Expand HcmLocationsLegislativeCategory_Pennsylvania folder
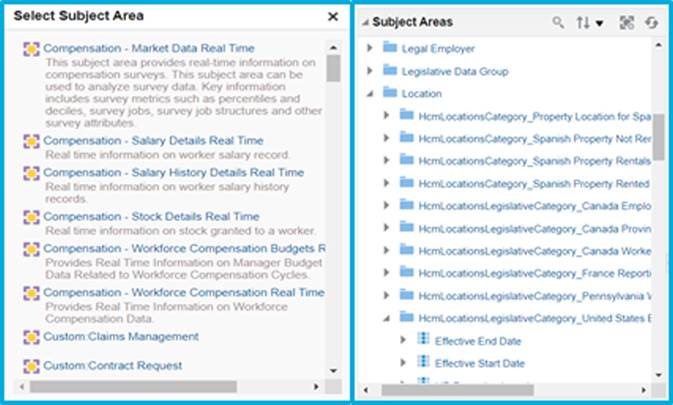The image size is (673, 405). [x=386, y=295]
